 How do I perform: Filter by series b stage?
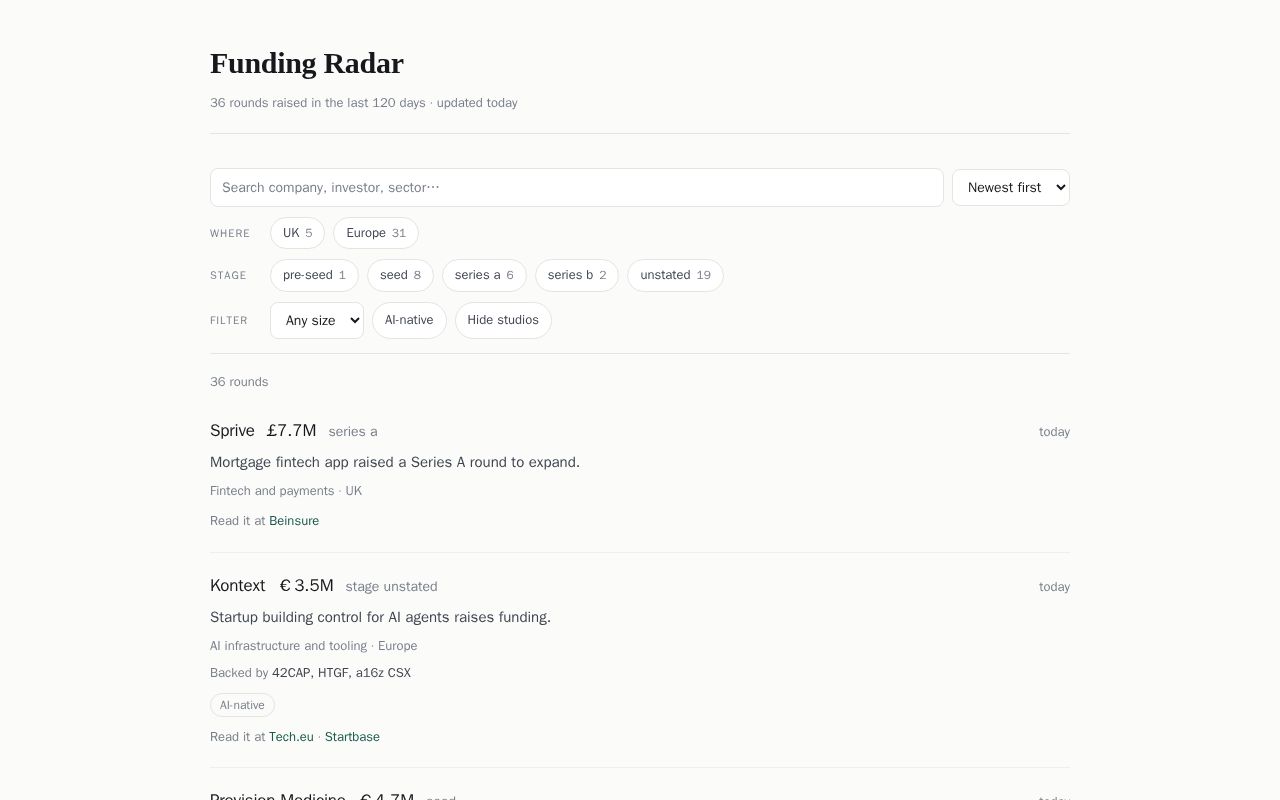(x=577, y=275)
